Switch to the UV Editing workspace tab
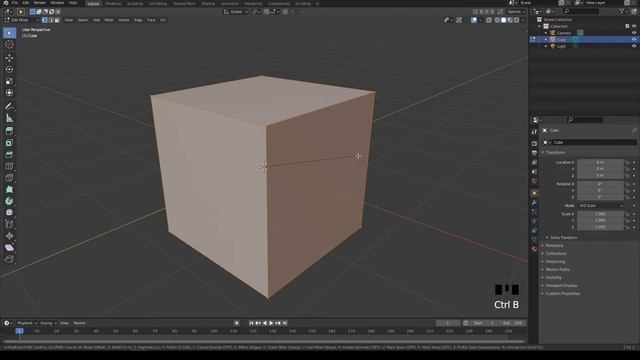Viewport: 640px width, 360px height. [158, 4]
